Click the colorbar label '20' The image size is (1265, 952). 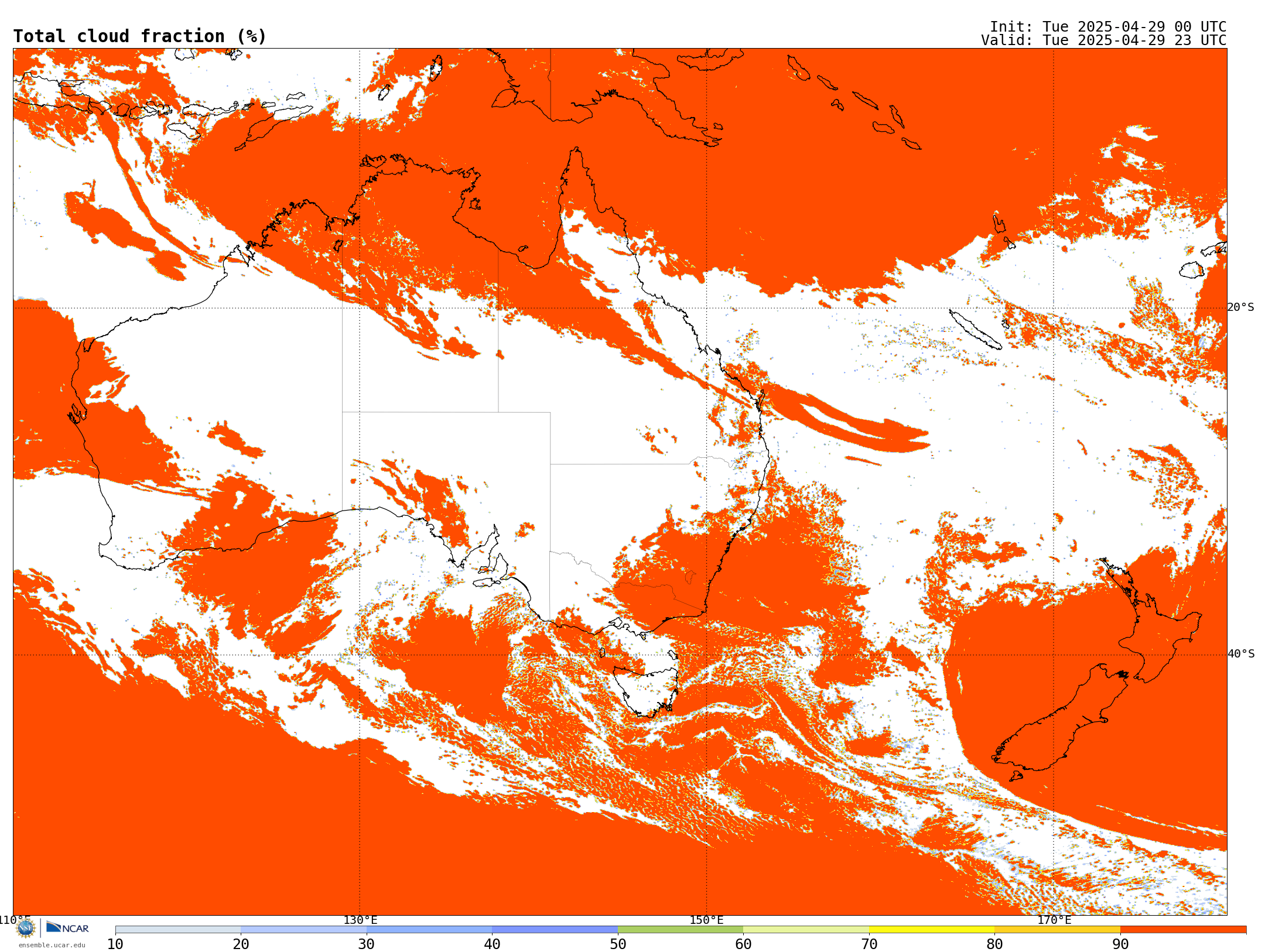[x=241, y=944]
